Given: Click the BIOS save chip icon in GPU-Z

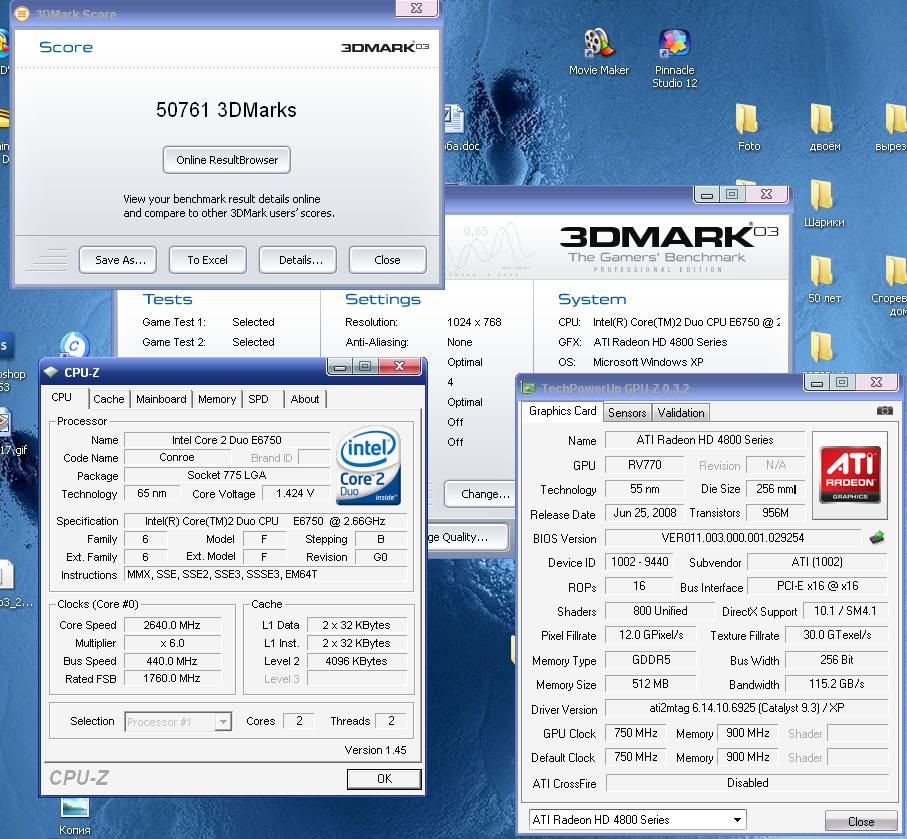Looking at the screenshot, I should point(877,538).
